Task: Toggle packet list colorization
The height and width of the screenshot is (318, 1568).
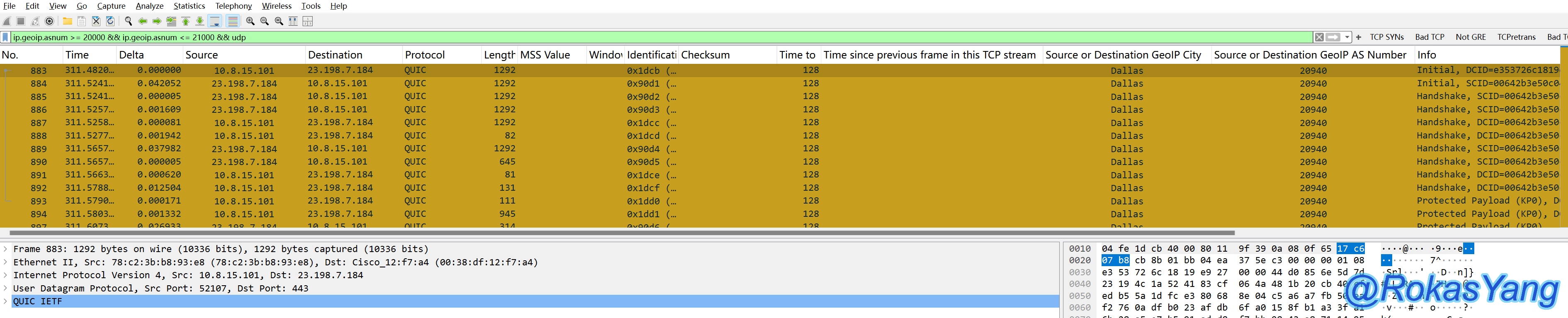Action: click(x=233, y=21)
